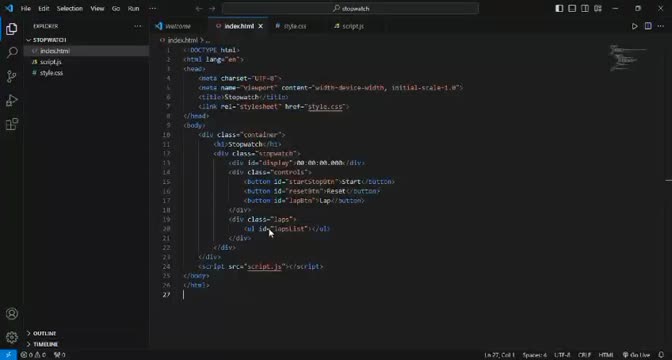Open the Manage gear icon

pyautogui.click(x=12, y=337)
